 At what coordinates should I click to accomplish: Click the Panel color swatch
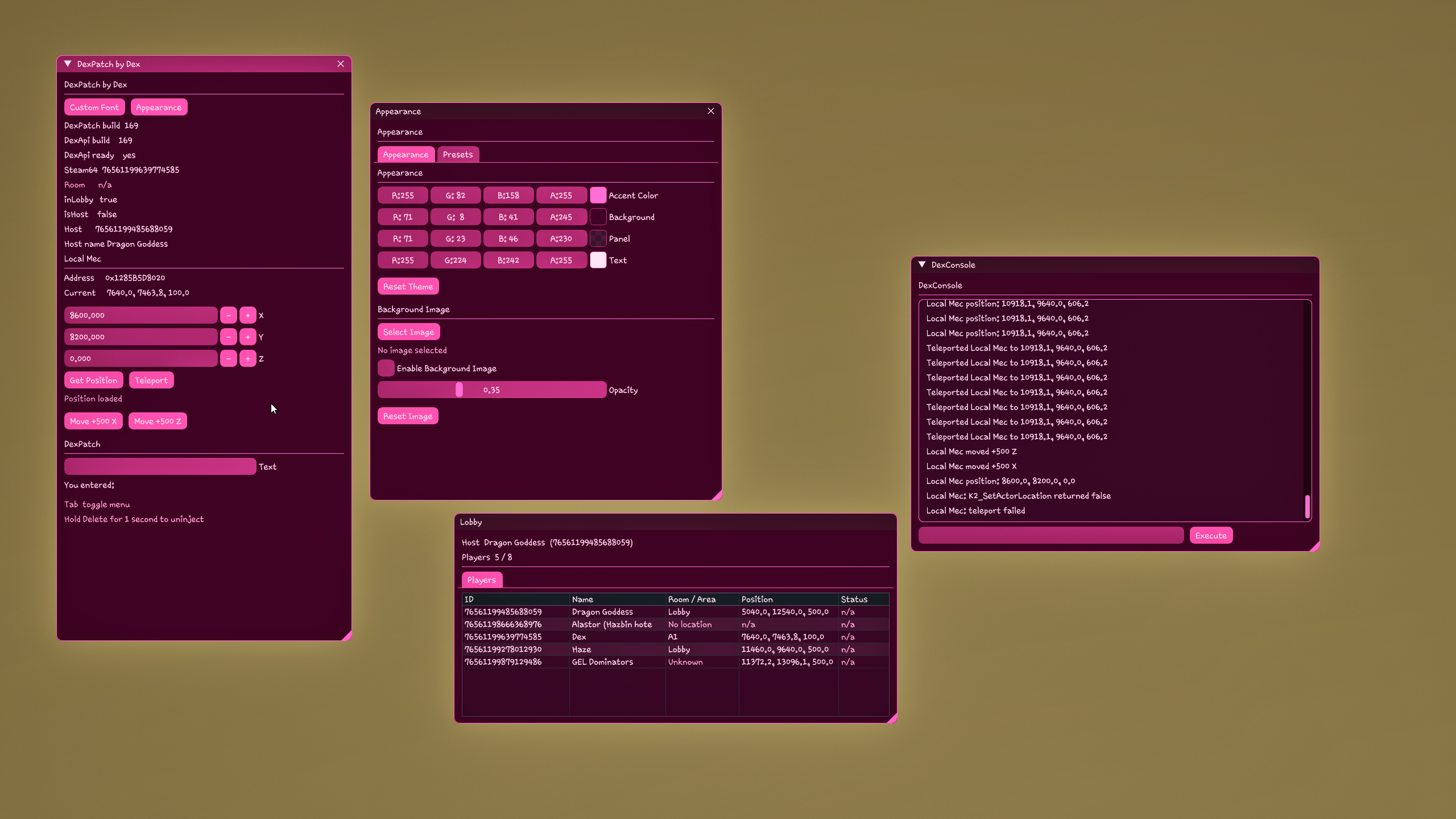pos(598,239)
